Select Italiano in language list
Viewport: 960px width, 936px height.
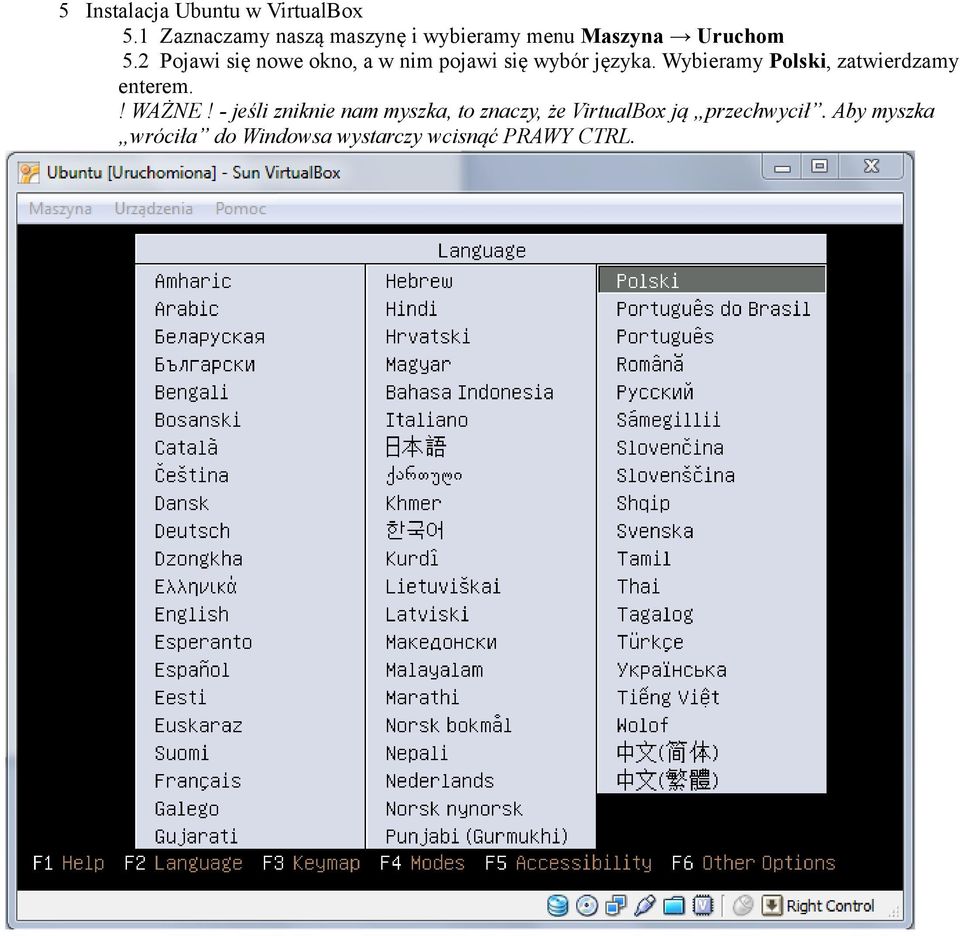(x=427, y=420)
